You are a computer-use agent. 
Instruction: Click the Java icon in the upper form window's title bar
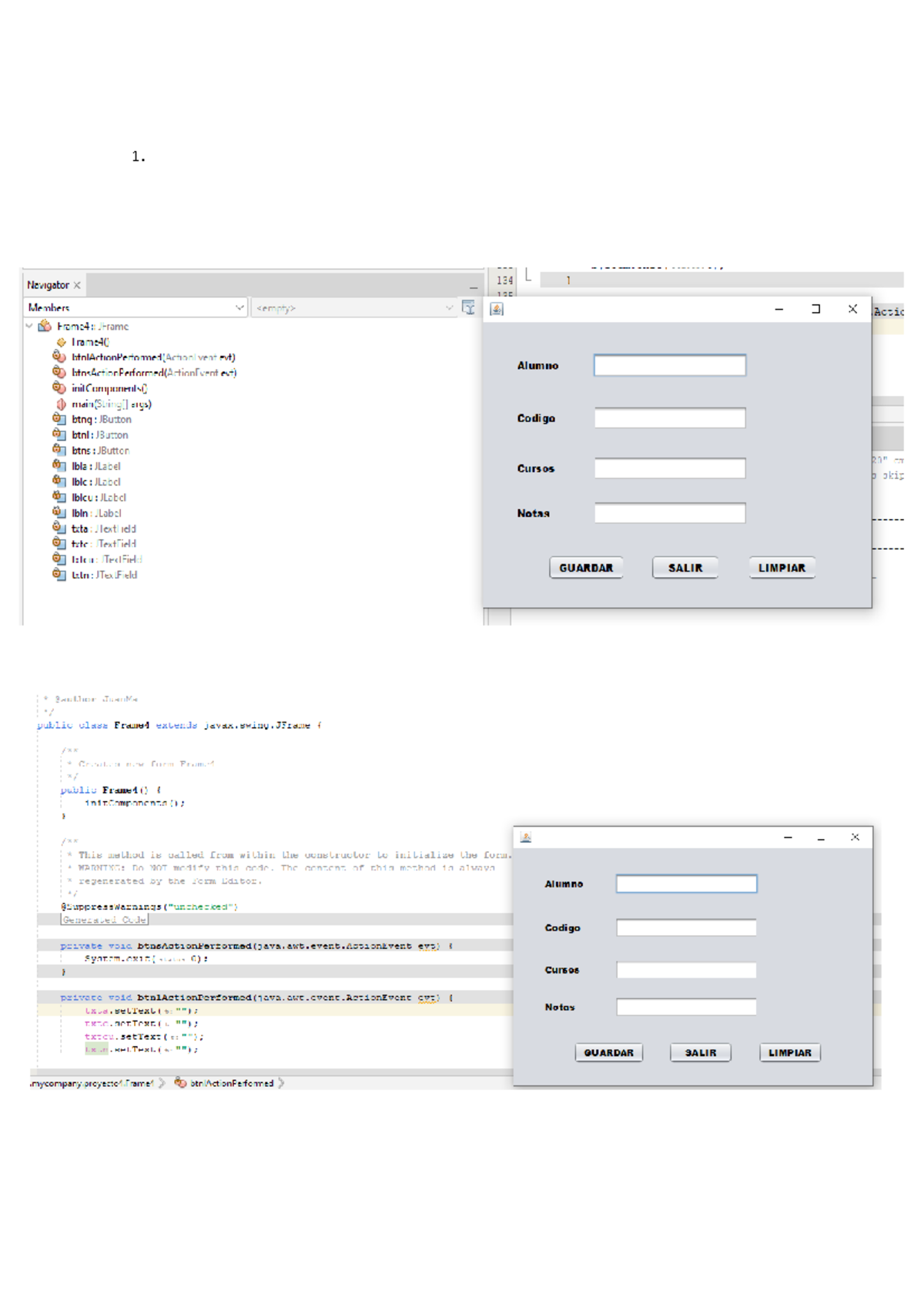click(x=497, y=309)
